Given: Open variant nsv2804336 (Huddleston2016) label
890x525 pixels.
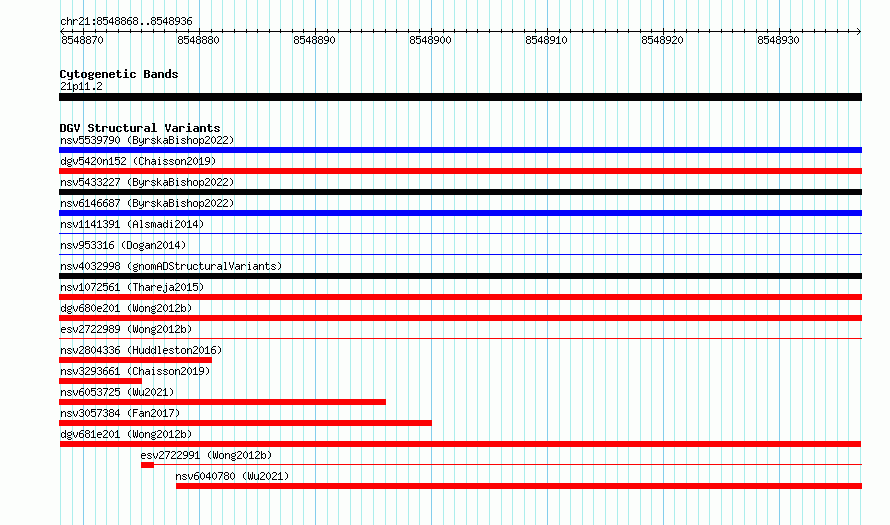Looking at the screenshot, I should [141, 350].
